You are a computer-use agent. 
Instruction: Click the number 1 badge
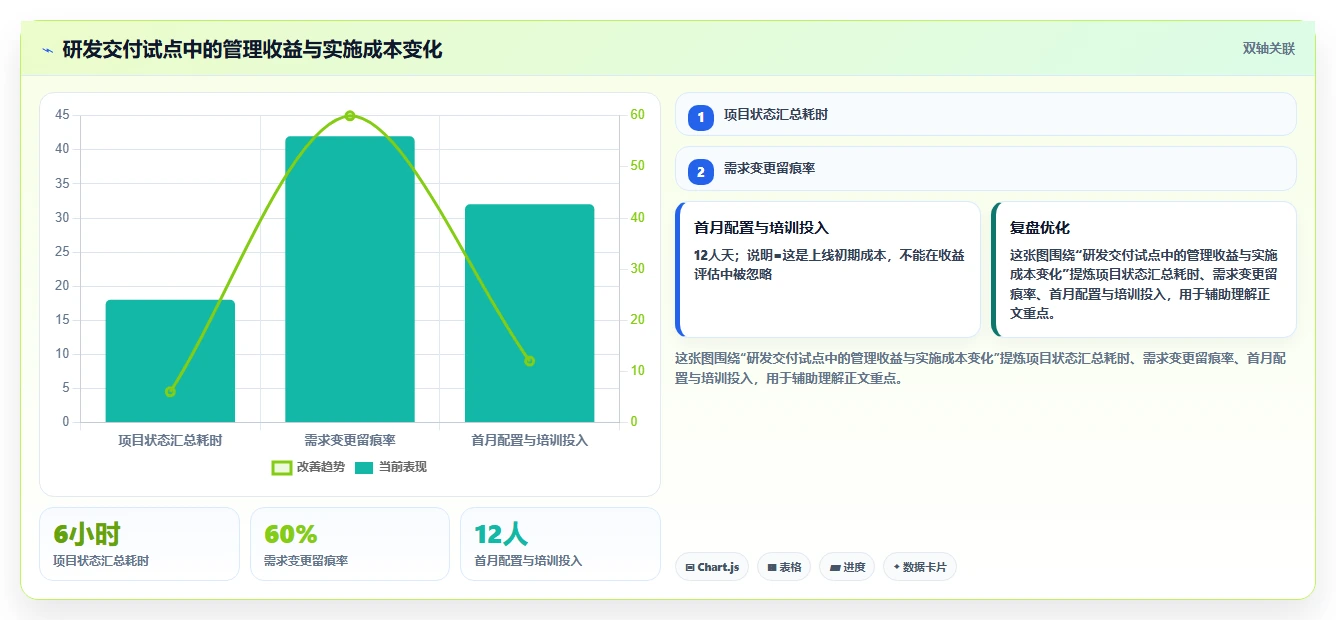(x=701, y=117)
